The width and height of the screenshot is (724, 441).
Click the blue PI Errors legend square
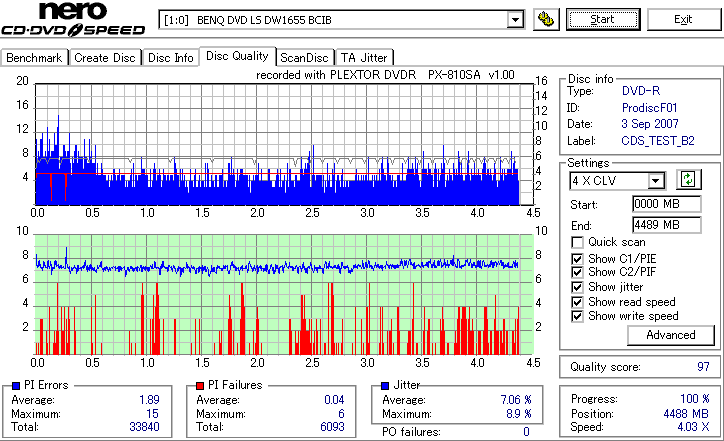[16, 386]
